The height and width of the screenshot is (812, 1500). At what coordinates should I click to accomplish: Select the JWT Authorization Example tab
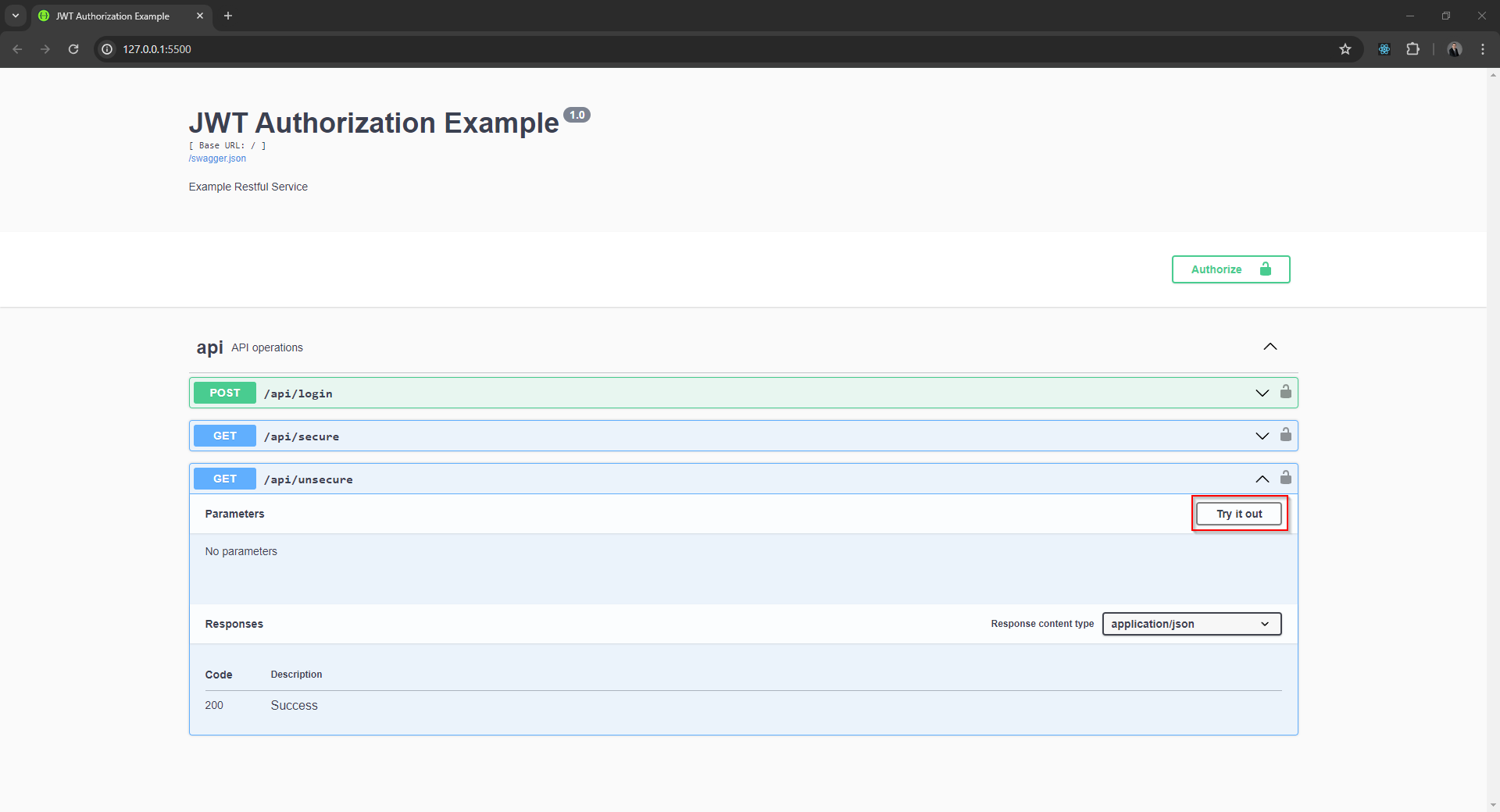113,16
